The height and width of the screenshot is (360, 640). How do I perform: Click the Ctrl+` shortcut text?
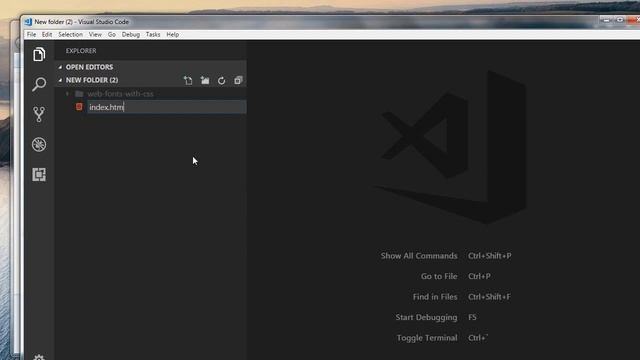[x=478, y=338]
